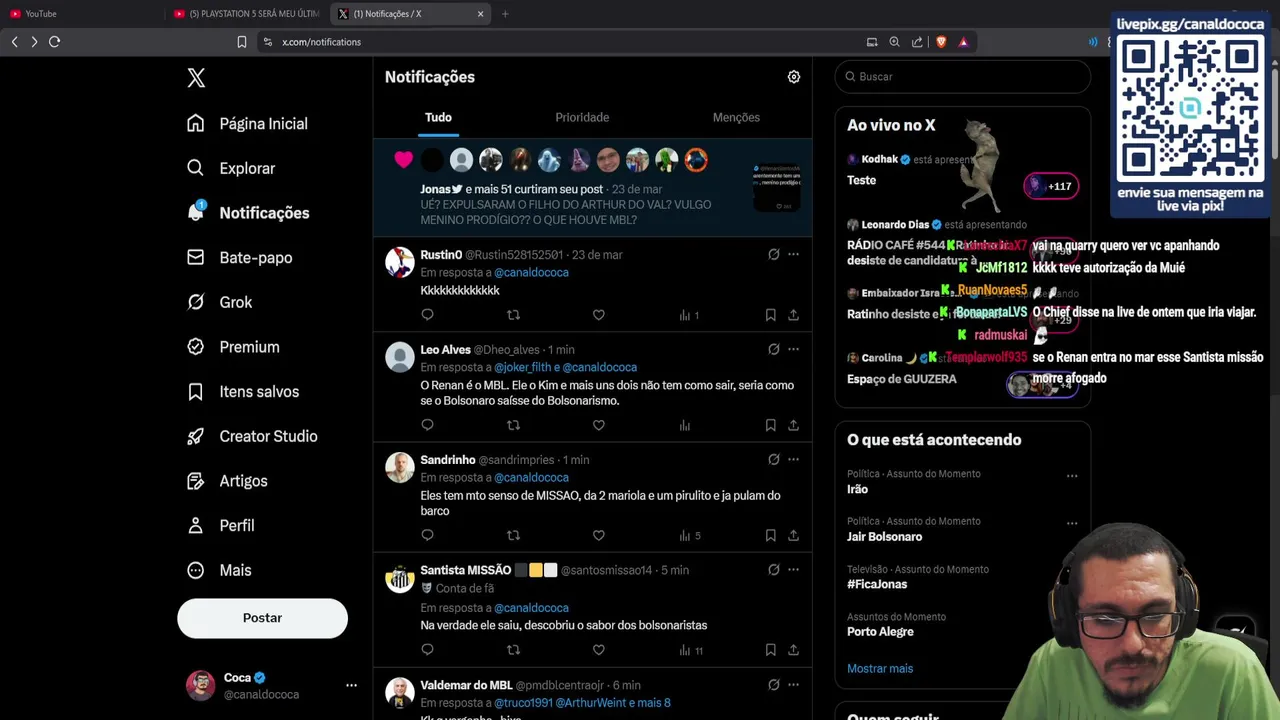1280x720 pixels.
Task: Open Explorar in the sidebar
Action: coord(231,168)
